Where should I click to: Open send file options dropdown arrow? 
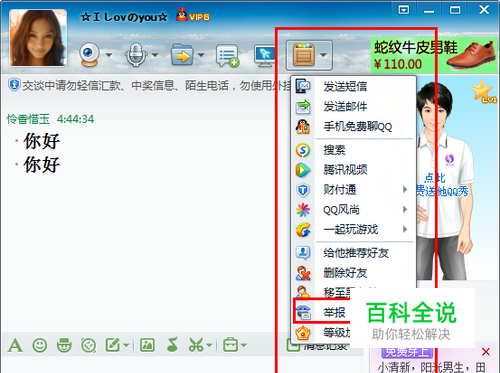[201, 55]
